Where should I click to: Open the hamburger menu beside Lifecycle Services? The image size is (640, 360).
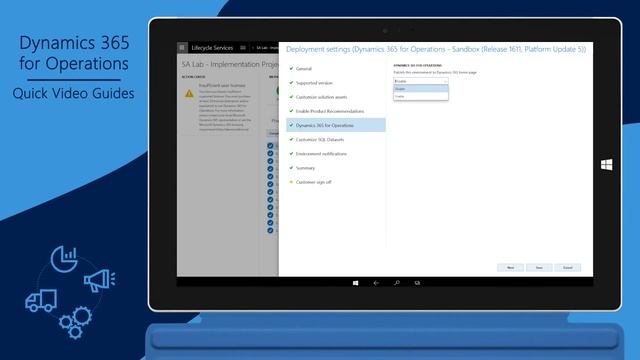[243, 48]
